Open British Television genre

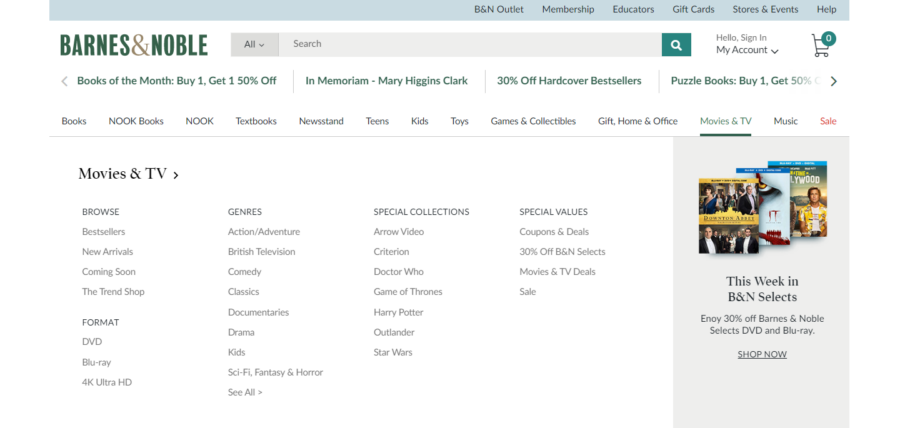262,252
